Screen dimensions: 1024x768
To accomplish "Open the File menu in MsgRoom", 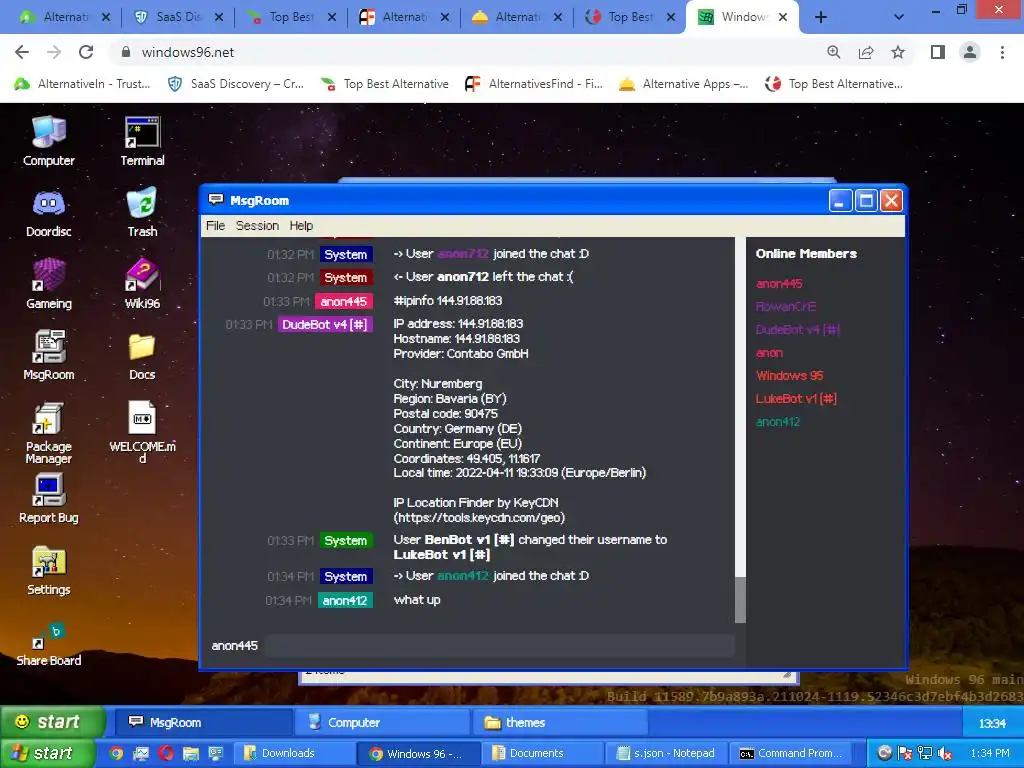I will point(216,225).
